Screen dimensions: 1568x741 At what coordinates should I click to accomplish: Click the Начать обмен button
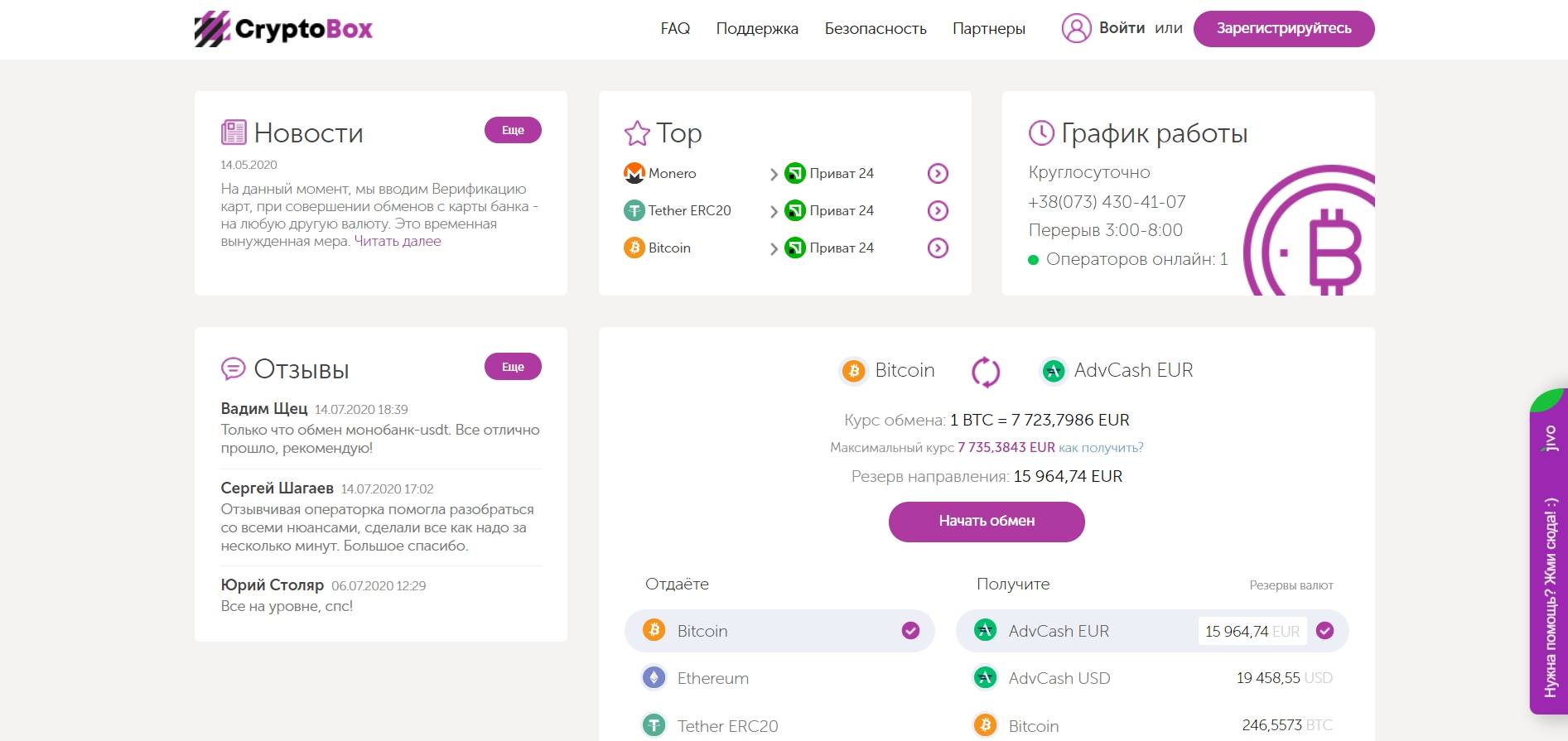tap(987, 522)
